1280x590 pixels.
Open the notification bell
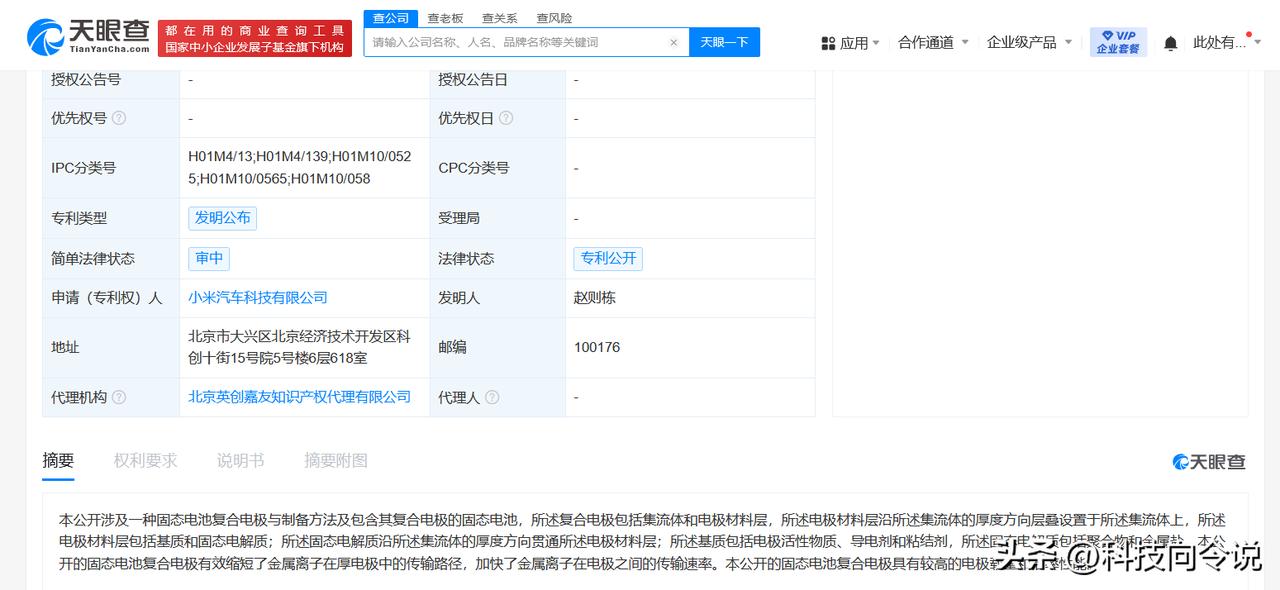point(1170,43)
